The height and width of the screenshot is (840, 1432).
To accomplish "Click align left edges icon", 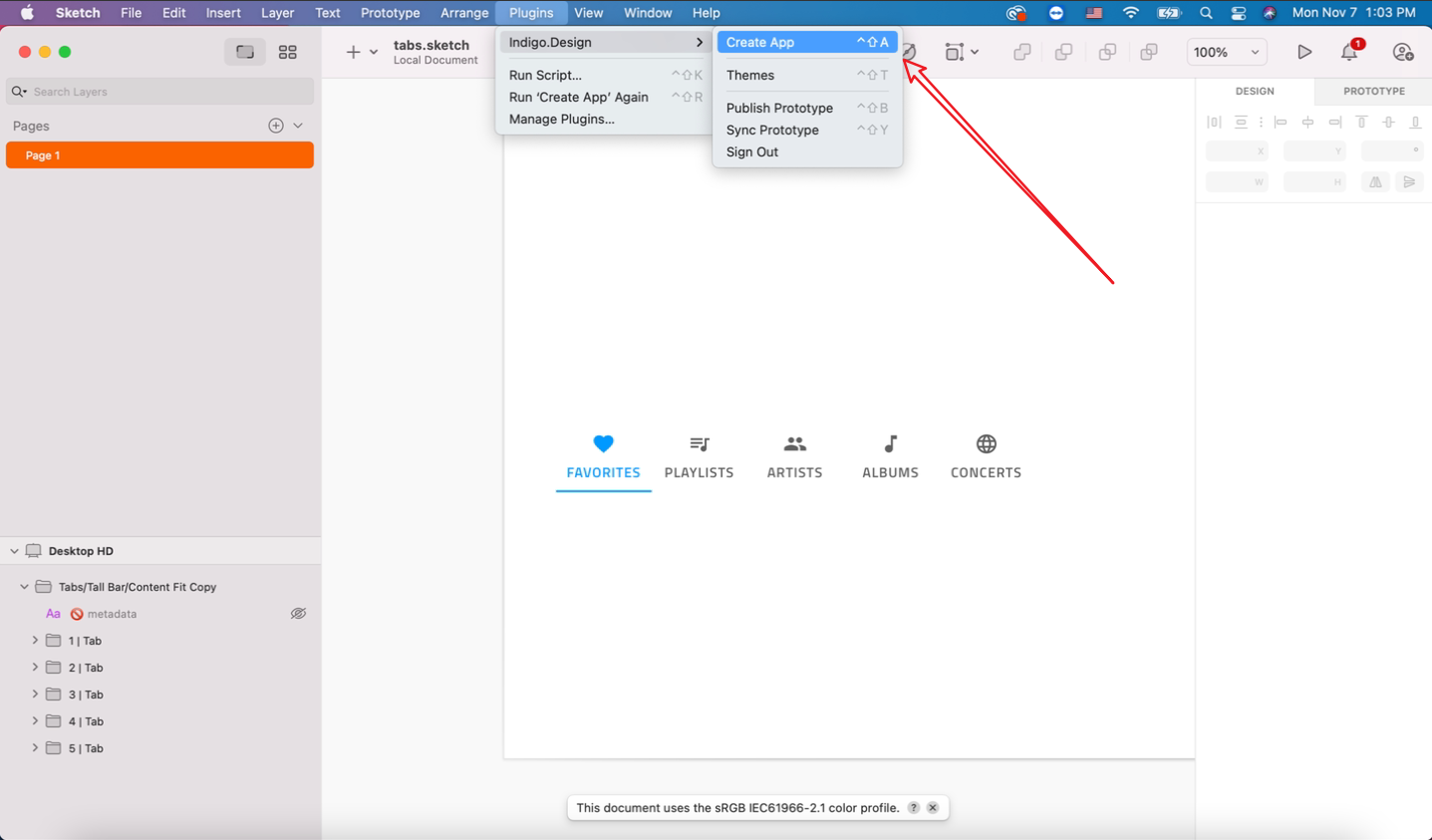I will [x=1282, y=123].
